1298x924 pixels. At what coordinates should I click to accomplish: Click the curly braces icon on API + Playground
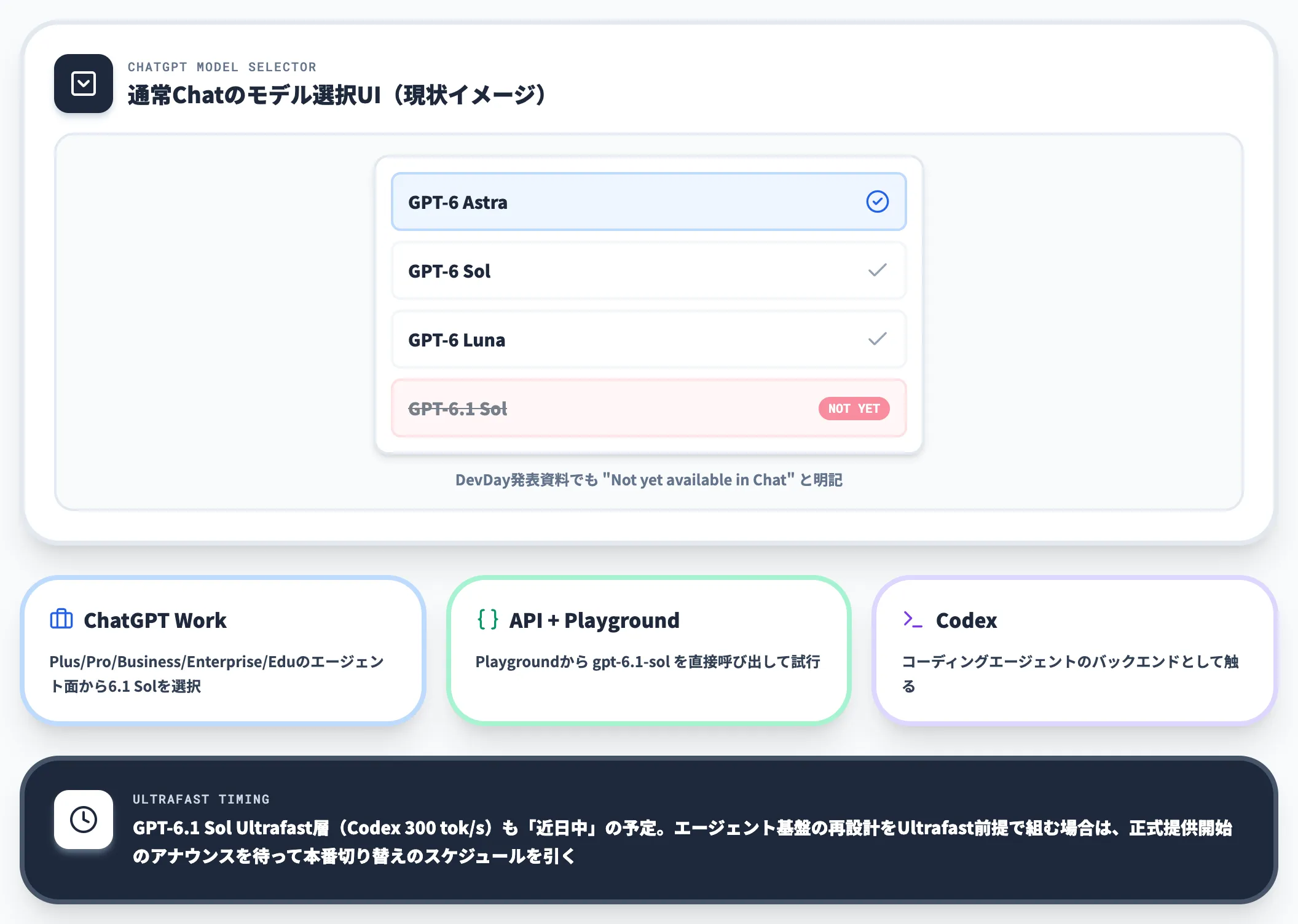[x=488, y=619]
